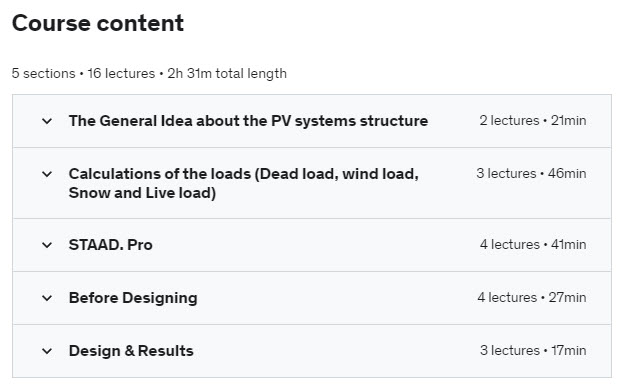Click the '4 lectures • 27min' label

tap(532, 297)
